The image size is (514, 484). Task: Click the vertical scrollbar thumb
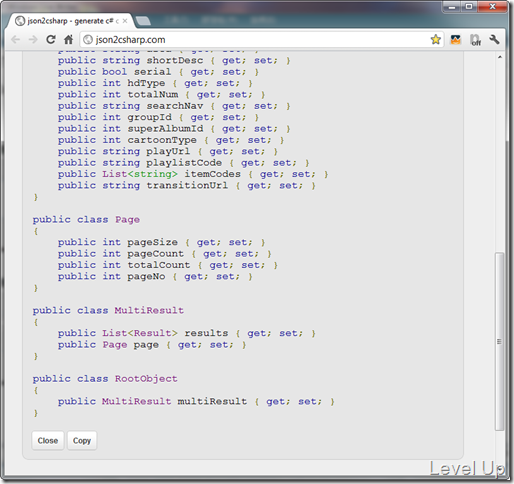(499, 342)
